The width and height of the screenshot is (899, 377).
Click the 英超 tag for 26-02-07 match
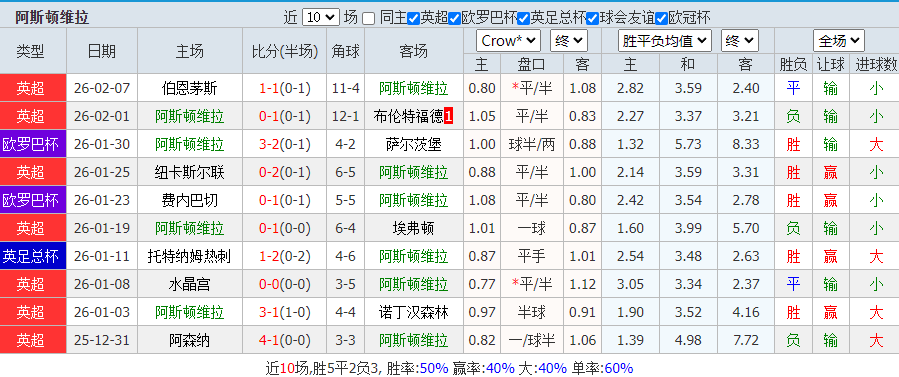point(33,88)
